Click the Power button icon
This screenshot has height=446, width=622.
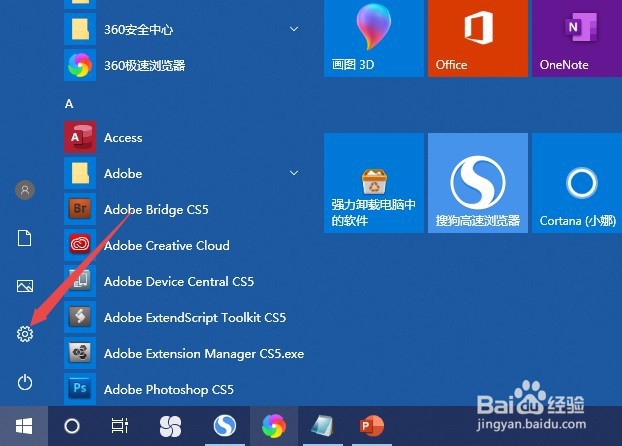coord(25,382)
